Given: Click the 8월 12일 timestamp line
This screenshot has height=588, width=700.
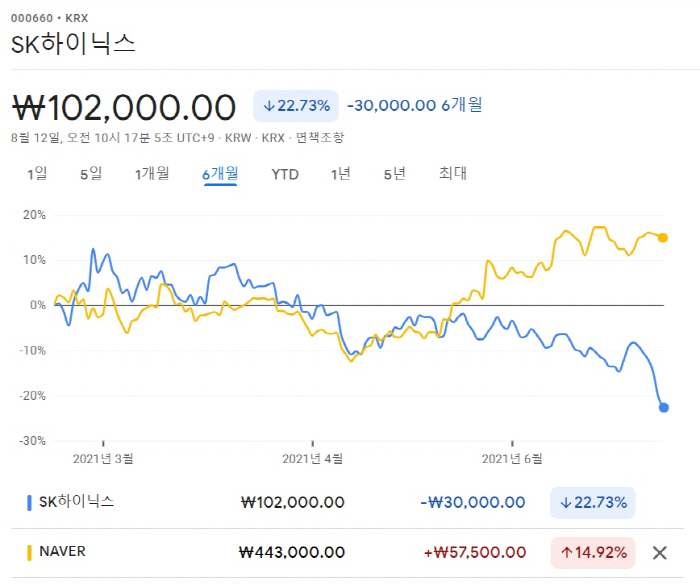Looking at the screenshot, I should [178, 138].
